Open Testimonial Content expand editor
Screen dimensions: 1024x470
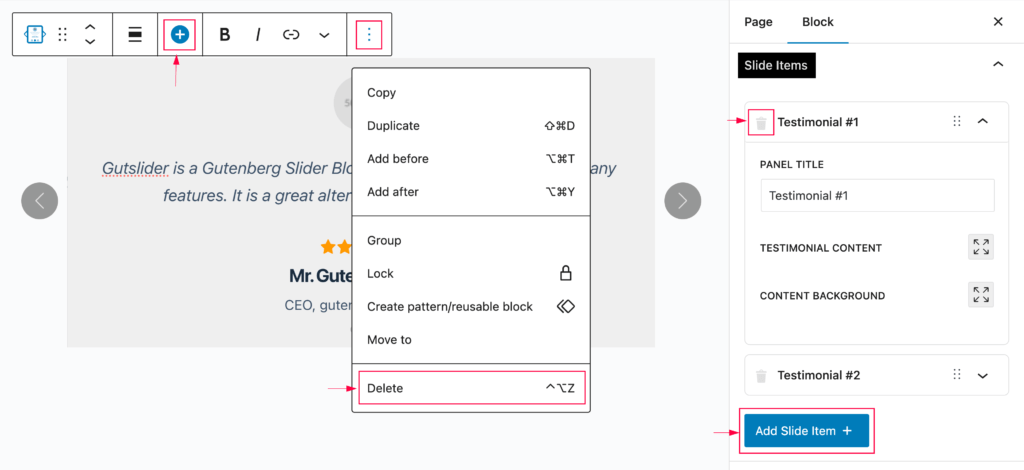pyautogui.click(x=980, y=248)
